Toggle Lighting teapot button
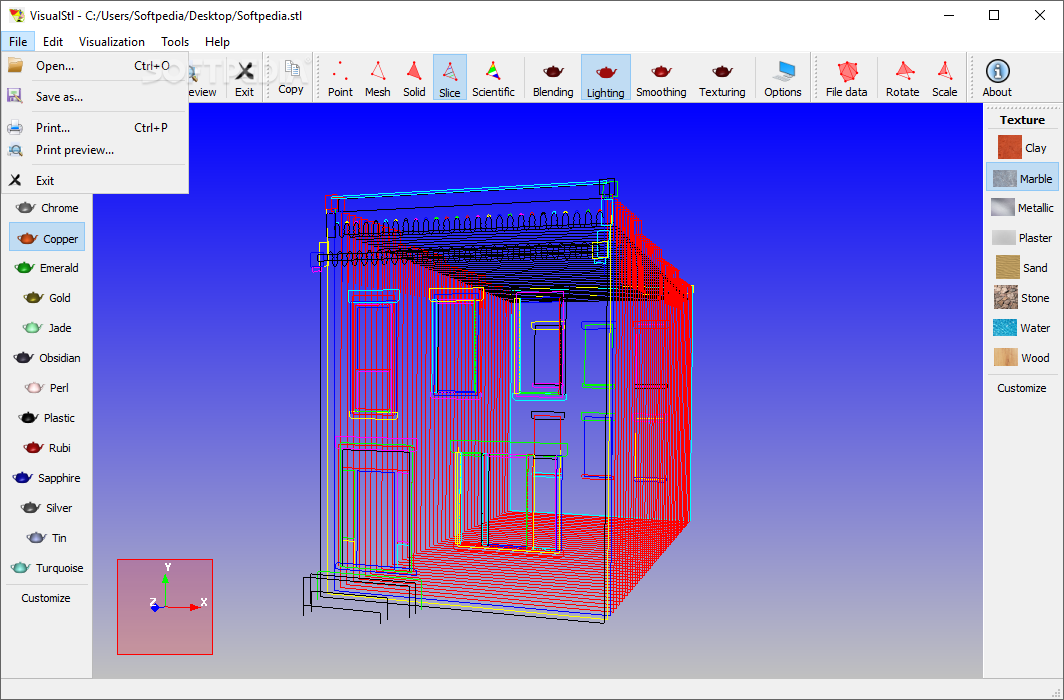Viewport: 1064px width, 700px height. (x=605, y=78)
